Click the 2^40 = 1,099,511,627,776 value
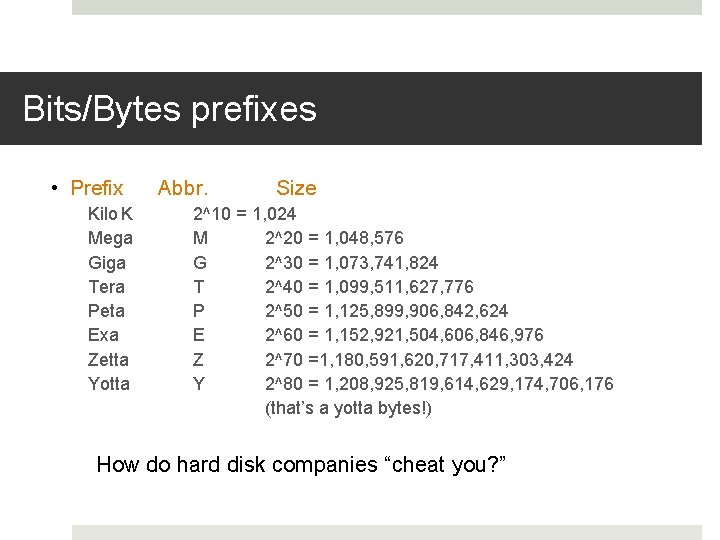Viewport: 720px width, 540px height. pyautogui.click(x=369, y=287)
